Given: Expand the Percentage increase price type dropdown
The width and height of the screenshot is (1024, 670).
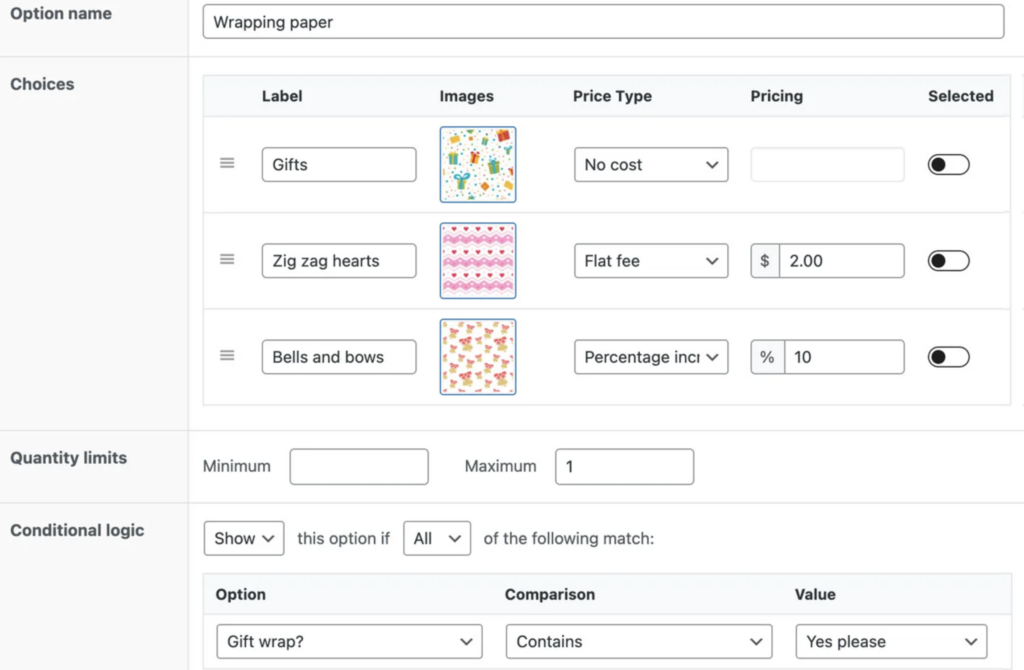Looking at the screenshot, I should (651, 357).
